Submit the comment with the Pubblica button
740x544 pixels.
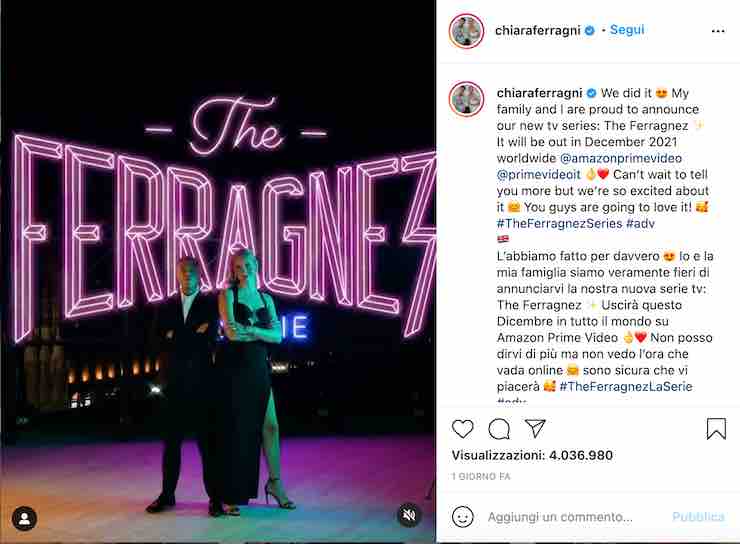point(698,517)
